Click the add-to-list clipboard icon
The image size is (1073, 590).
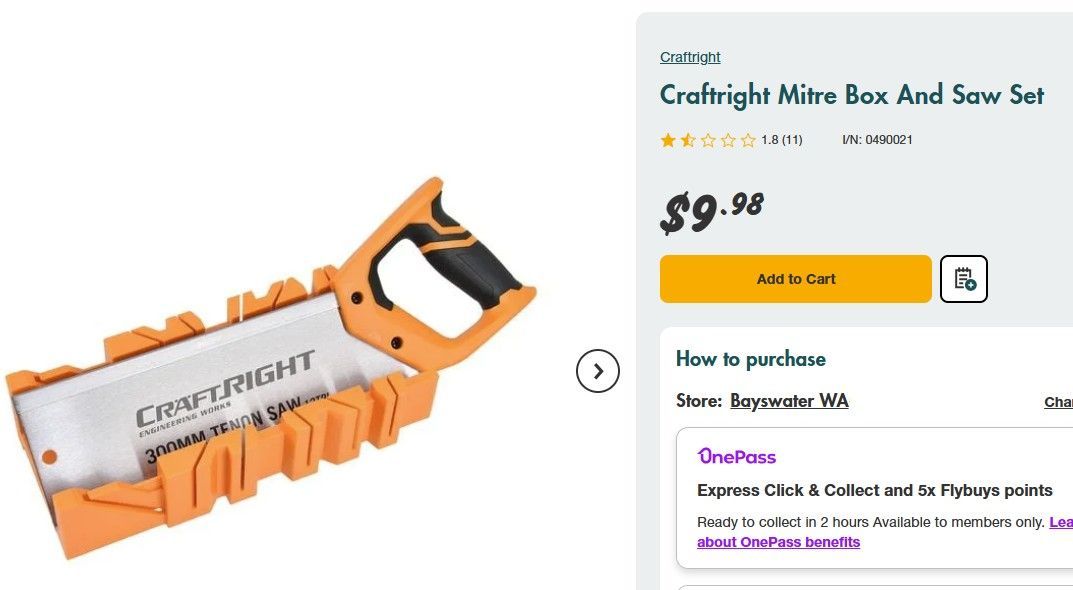click(x=964, y=279)
